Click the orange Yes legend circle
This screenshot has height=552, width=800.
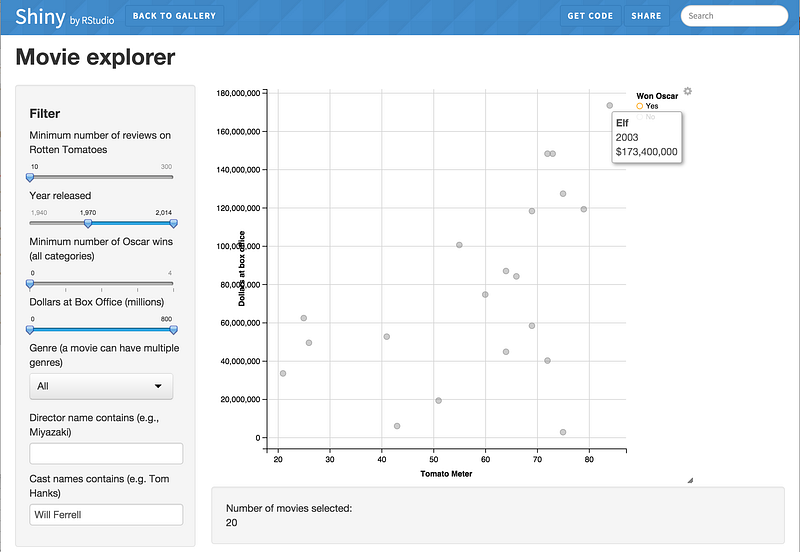pyautogui.click(x=639, y=106)
